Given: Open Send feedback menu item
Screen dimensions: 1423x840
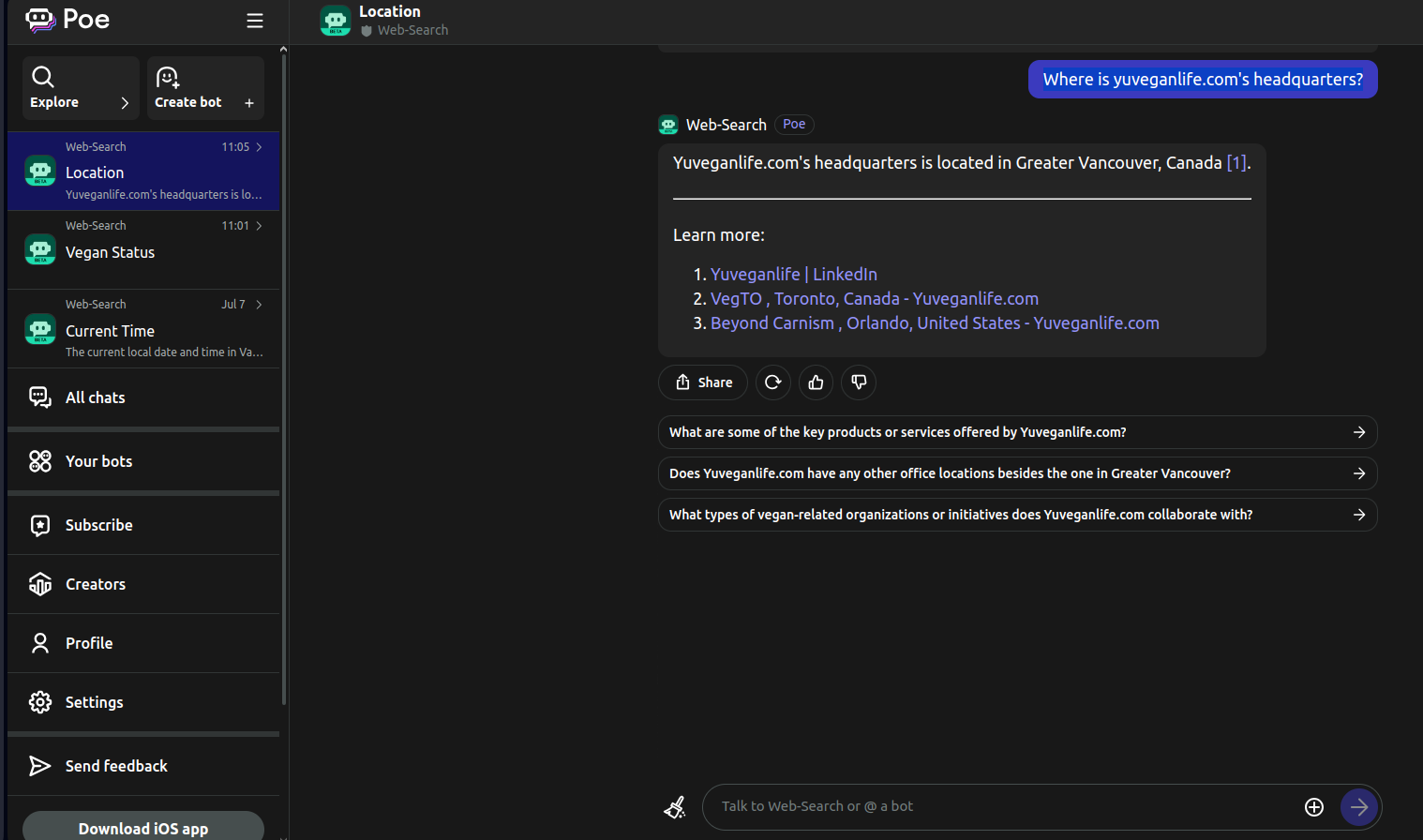Looking at the screenshot, I should [143, 766].
